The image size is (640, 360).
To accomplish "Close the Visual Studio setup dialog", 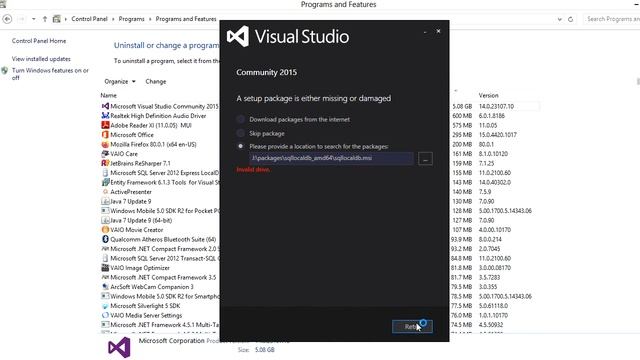I will click(438, 31).
